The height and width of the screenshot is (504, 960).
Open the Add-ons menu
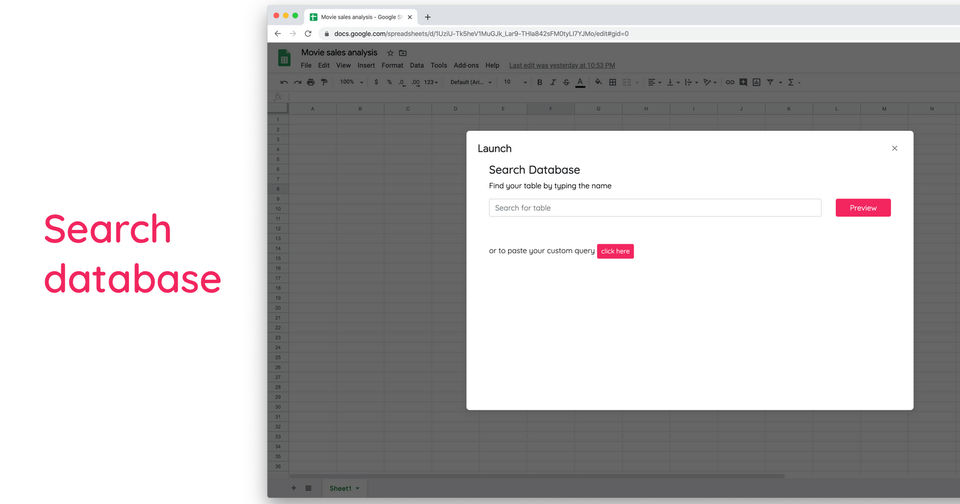point(467,66)
